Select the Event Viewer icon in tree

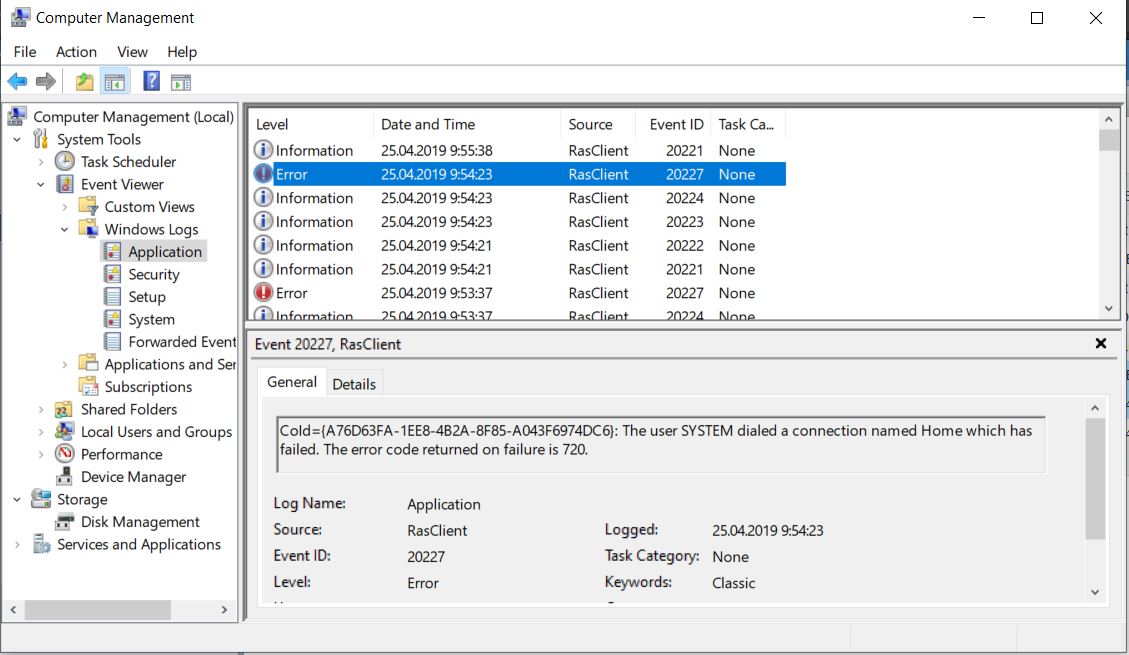(65, 184)
